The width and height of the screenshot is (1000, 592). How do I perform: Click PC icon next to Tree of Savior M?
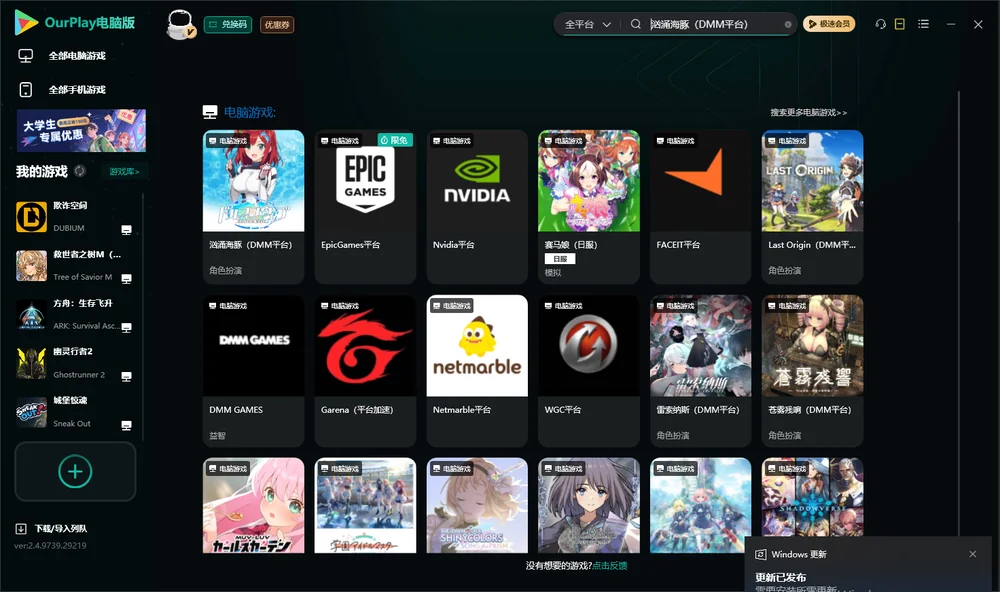pos(126,279)
